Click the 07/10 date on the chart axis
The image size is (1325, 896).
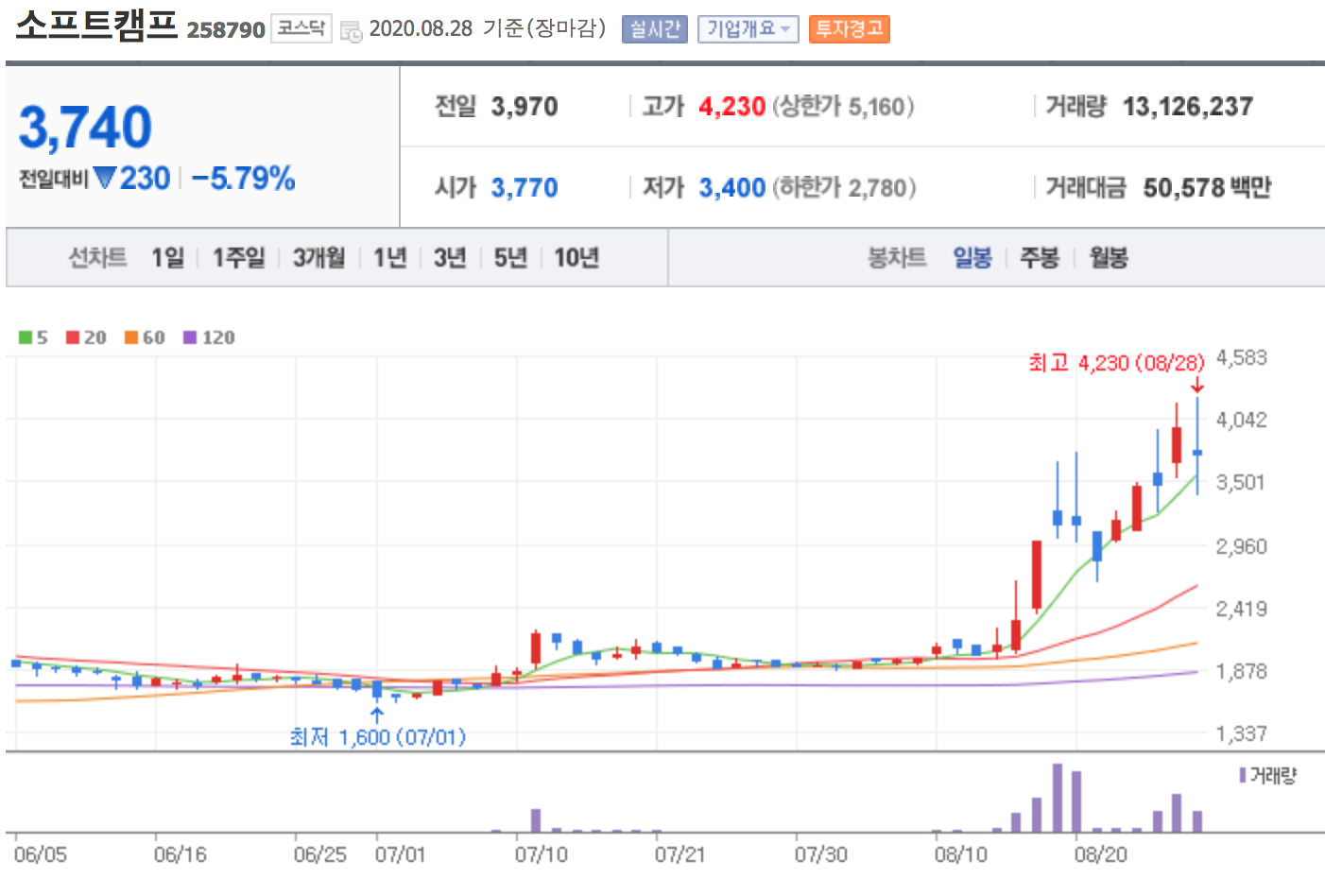coord(542,855)
